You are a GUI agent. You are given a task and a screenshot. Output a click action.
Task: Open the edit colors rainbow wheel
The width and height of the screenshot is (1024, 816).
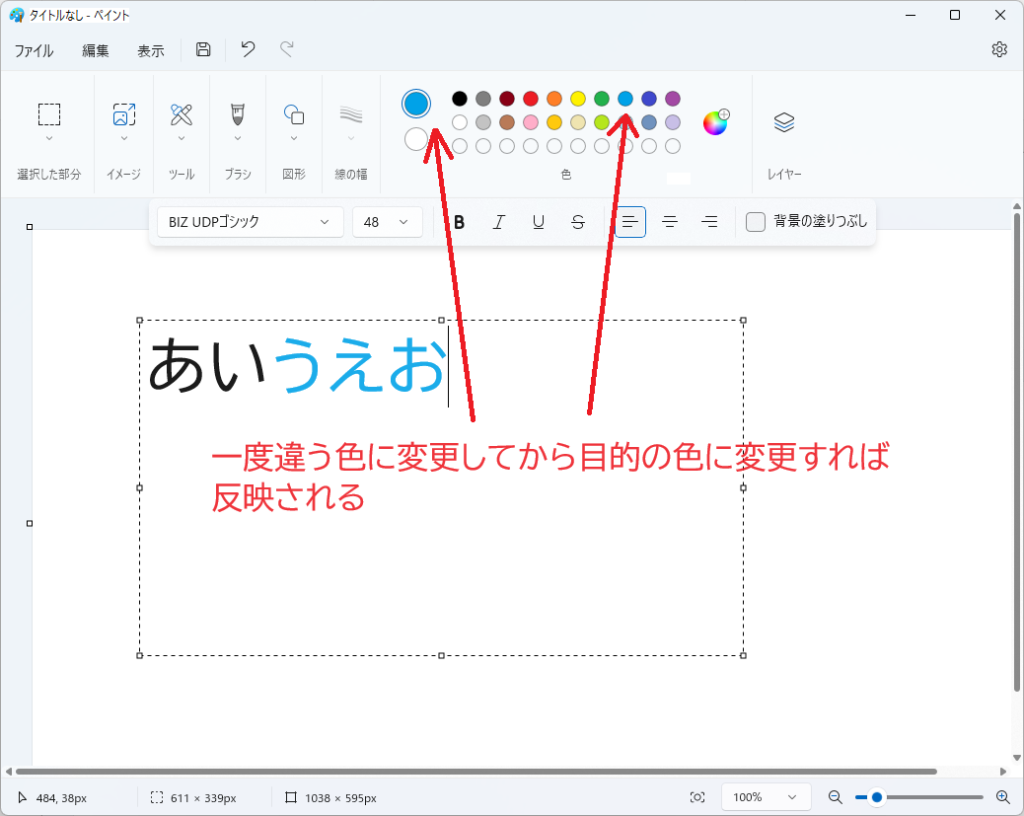pos(716,122)
